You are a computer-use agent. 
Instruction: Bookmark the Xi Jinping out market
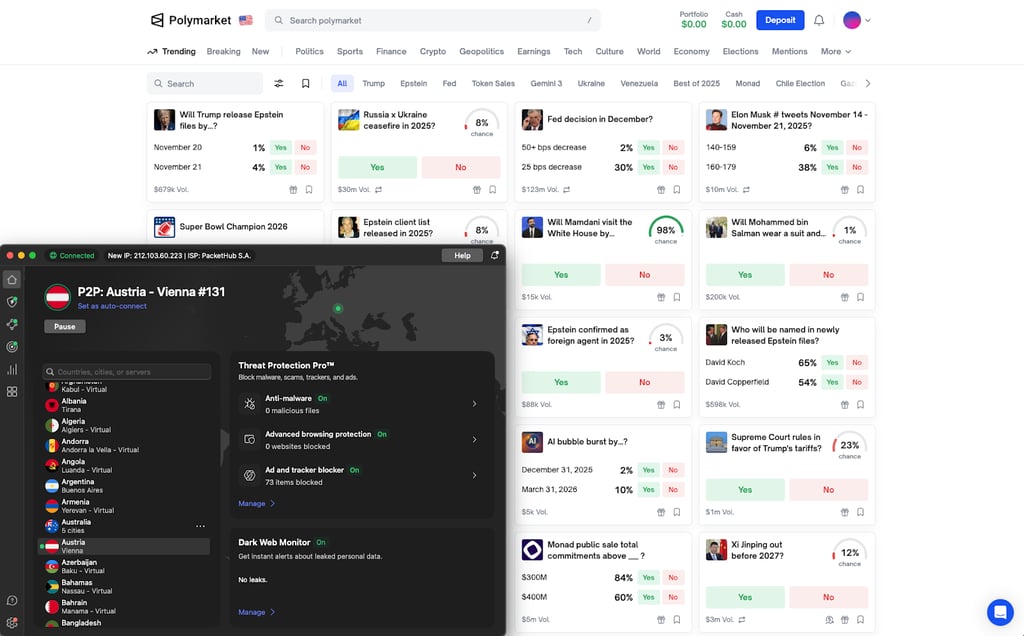pyautogui.click(x=860, y=620)
